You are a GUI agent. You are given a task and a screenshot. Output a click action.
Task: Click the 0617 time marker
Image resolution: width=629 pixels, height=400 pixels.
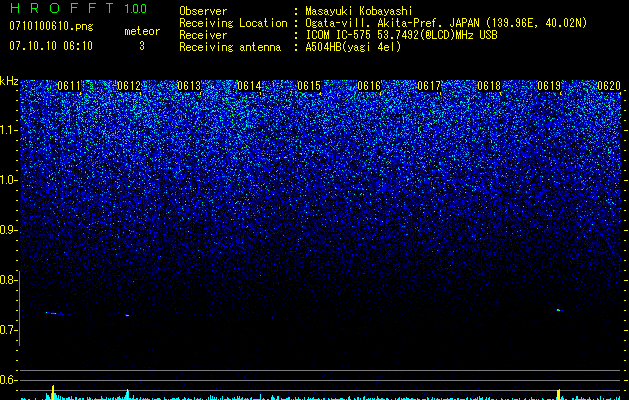429,86
